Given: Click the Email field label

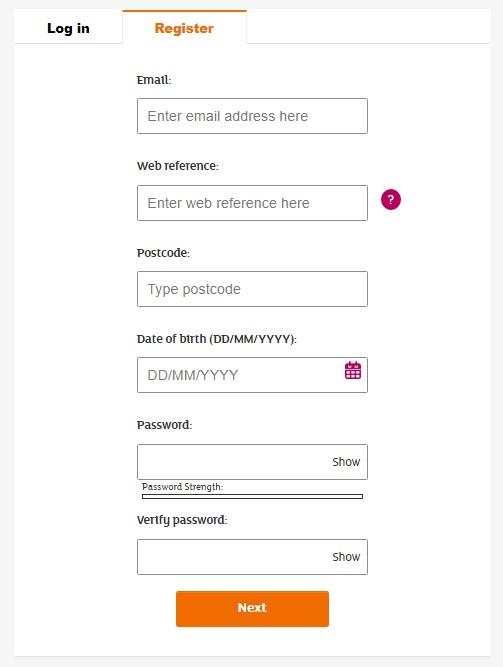Looking at the screenshot, I should (x=154, y=80).
